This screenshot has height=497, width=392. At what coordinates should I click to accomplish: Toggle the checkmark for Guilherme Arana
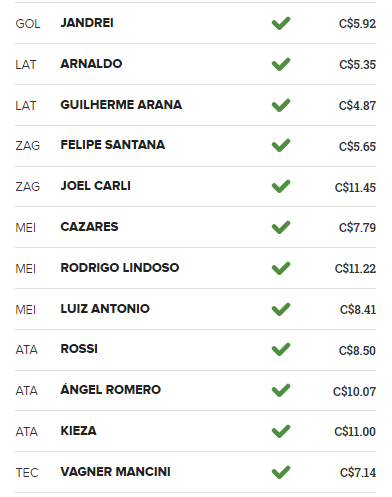(281, 105)
